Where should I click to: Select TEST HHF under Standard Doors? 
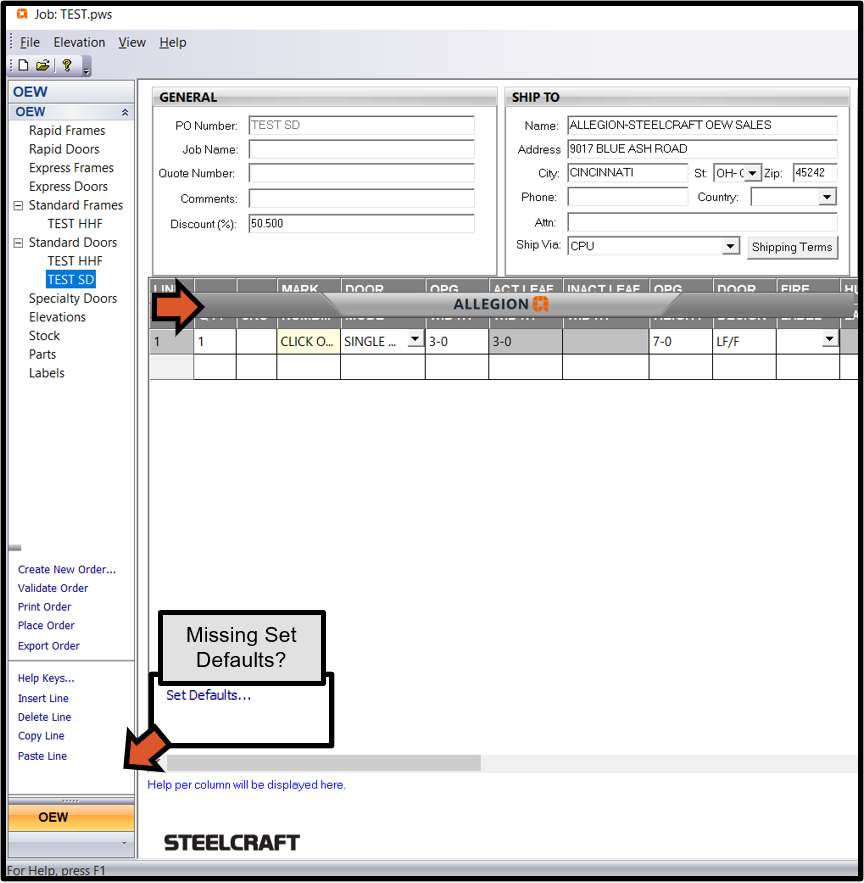75,261
